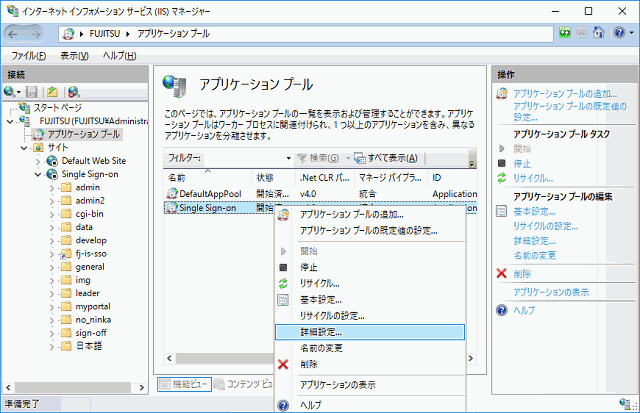This screenshot has height=413, width=640.
Task: Open the filter dropdown arrow
Action: click(x=288, y=158)
